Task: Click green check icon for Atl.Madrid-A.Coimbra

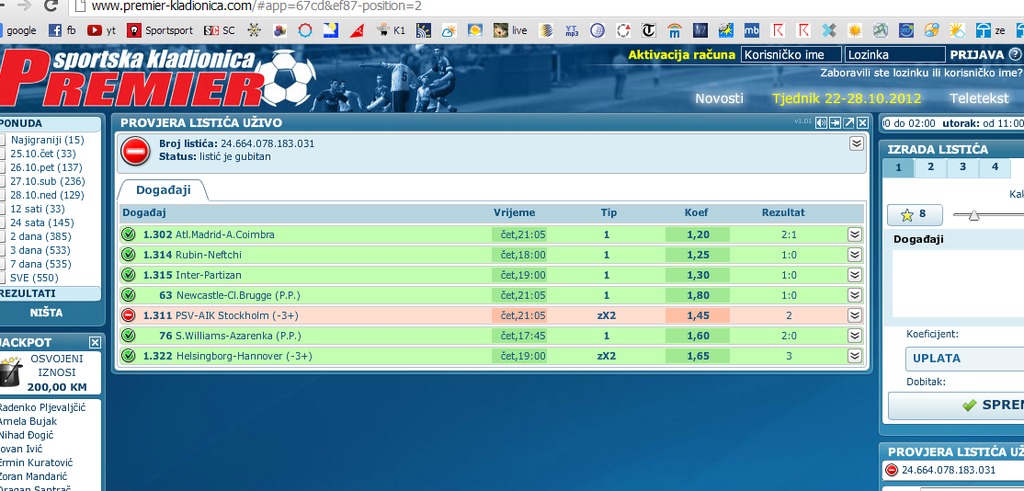Action: pyautogui.click(x=128, y=234)
